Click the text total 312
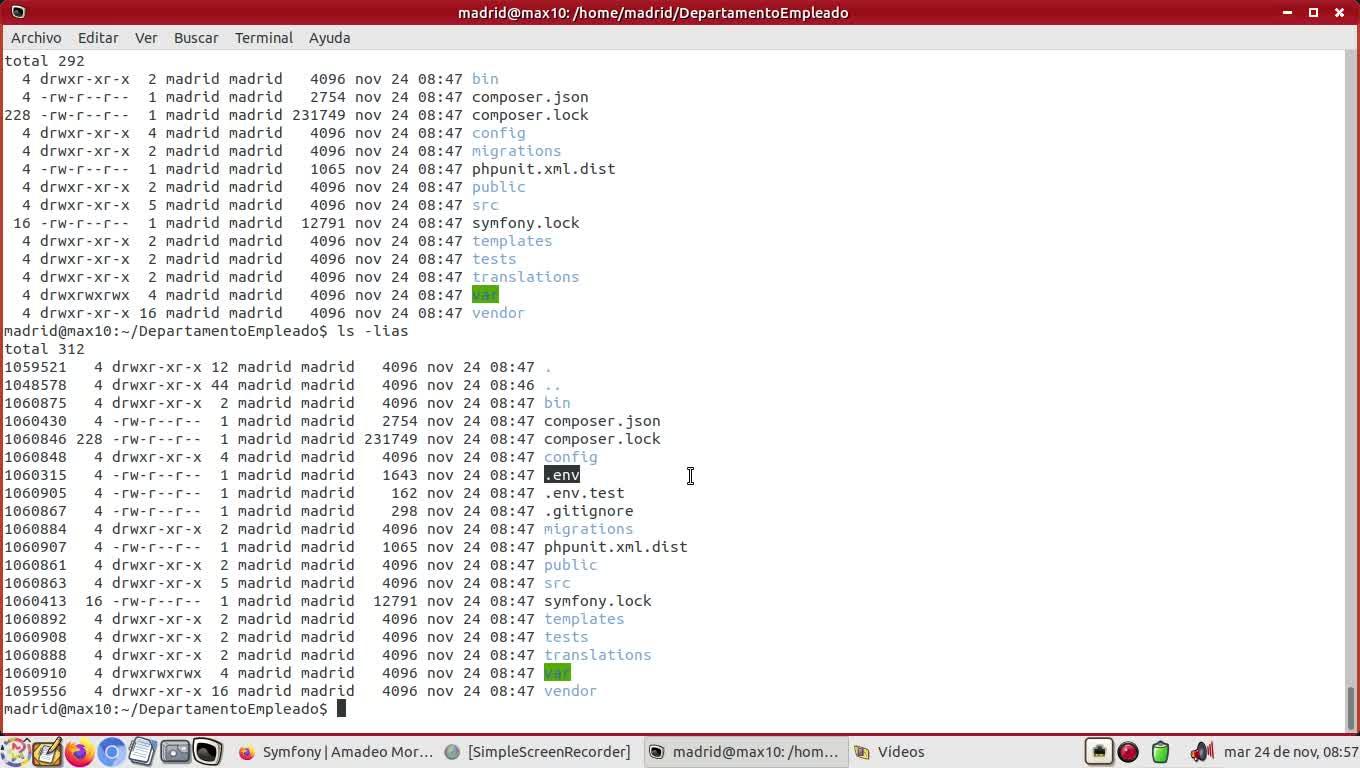 [44, 349]
